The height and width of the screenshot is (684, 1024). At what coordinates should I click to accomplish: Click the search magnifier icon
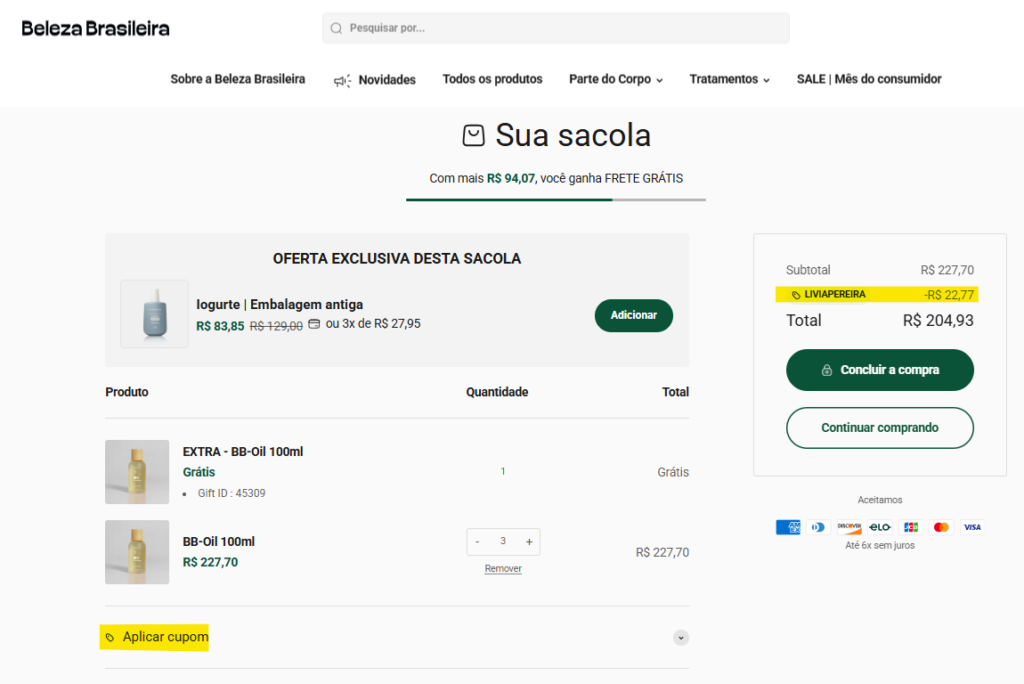(x=336, y=28)
